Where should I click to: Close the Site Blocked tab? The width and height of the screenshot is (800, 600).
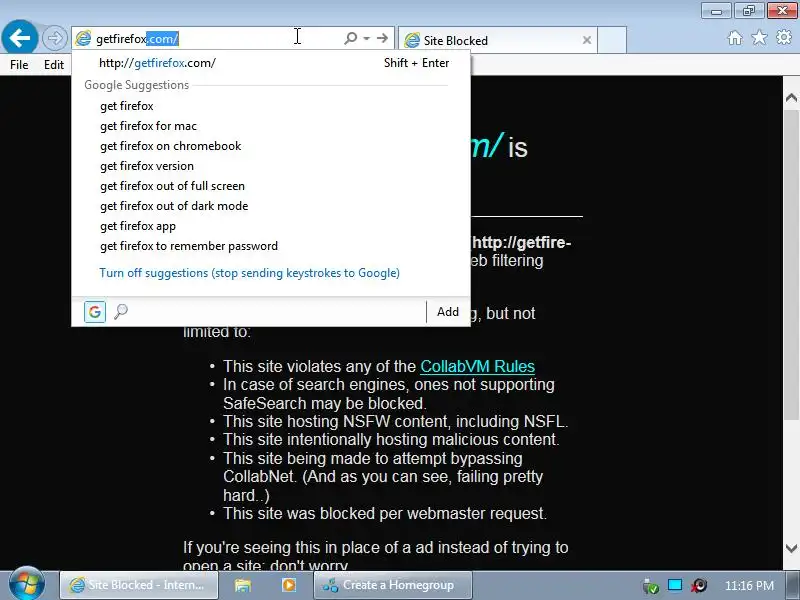click(587, 40)
